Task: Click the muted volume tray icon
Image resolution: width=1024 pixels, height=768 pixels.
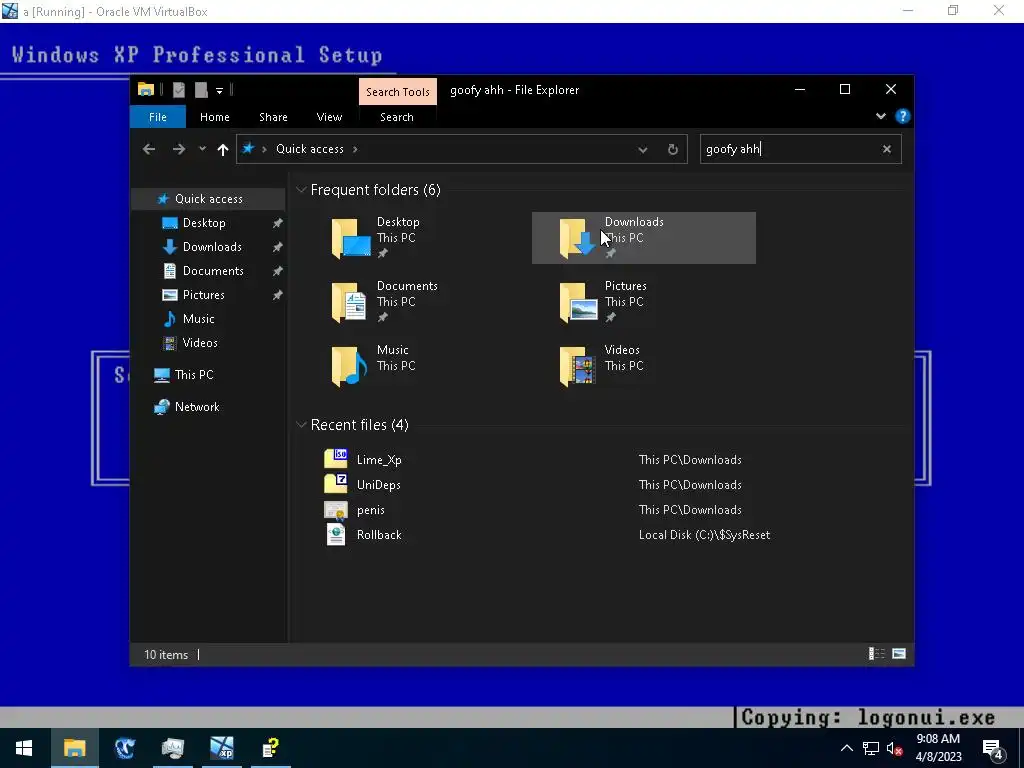Action: (894, 748)
